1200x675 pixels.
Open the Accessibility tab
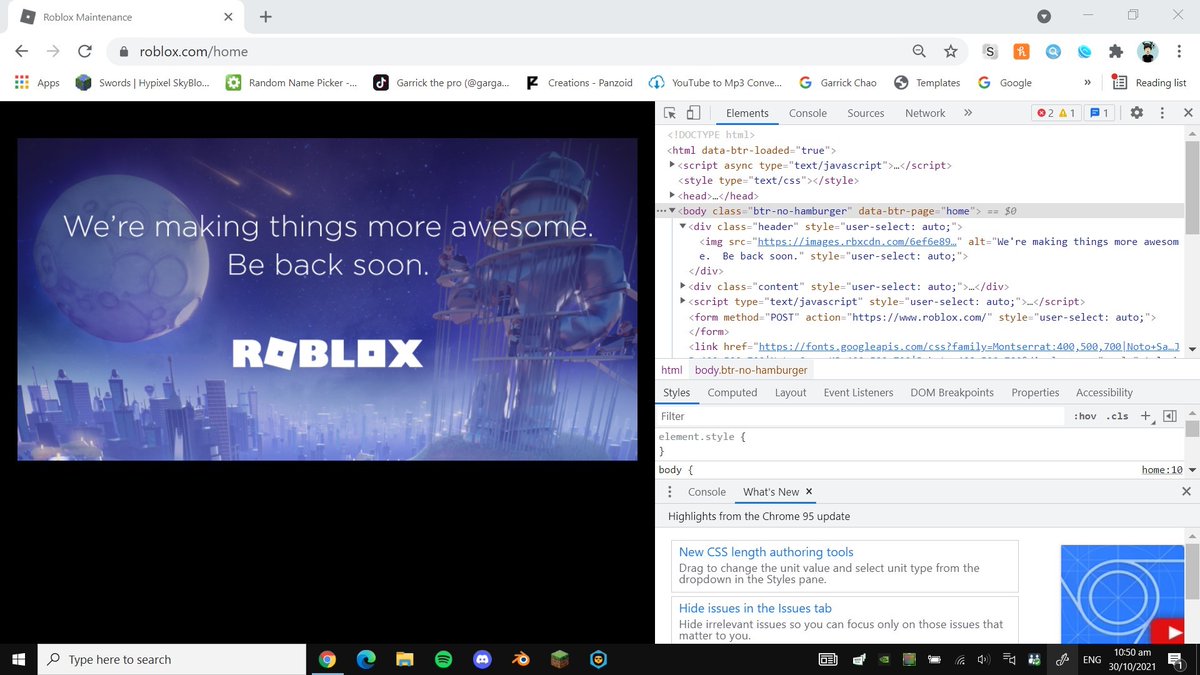1104,392
